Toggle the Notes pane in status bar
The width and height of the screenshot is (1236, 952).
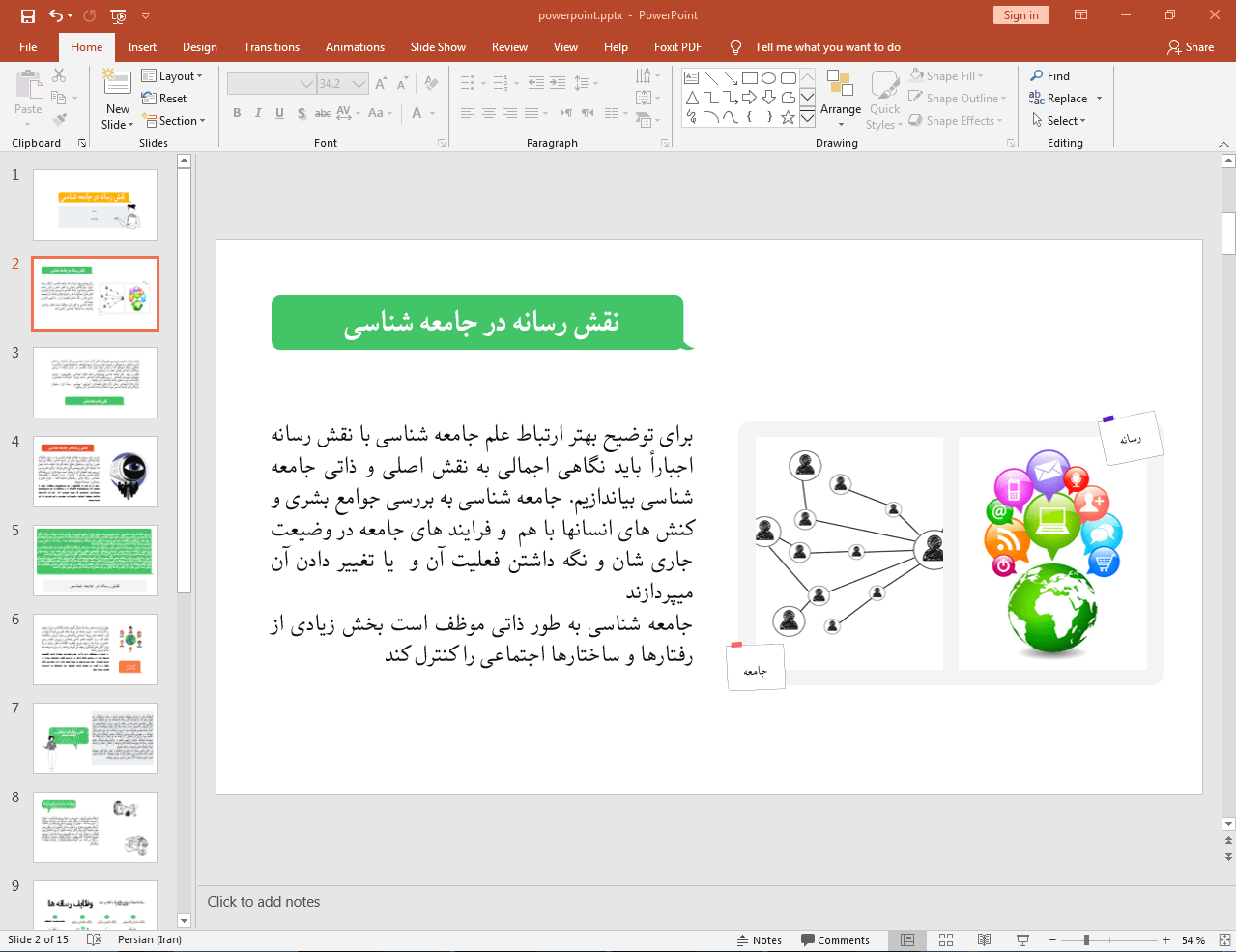point(760,940)
